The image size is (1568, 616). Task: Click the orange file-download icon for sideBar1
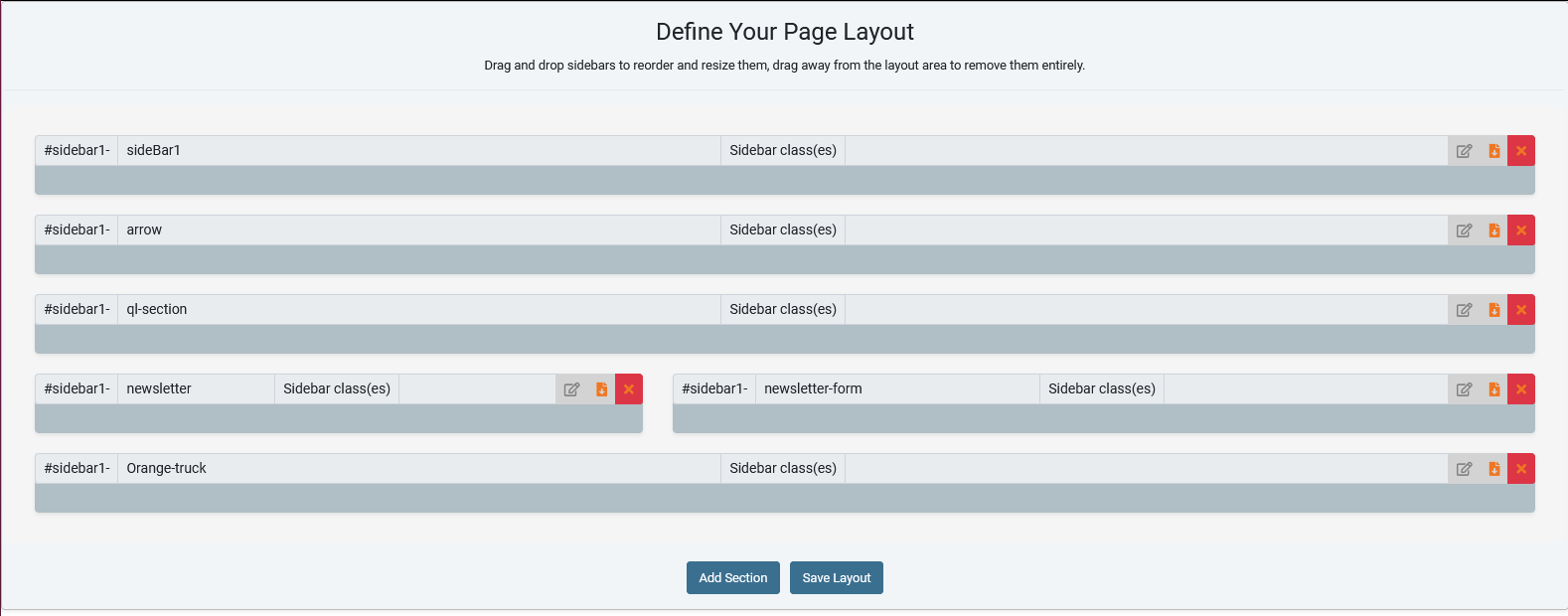(1493, 151)
